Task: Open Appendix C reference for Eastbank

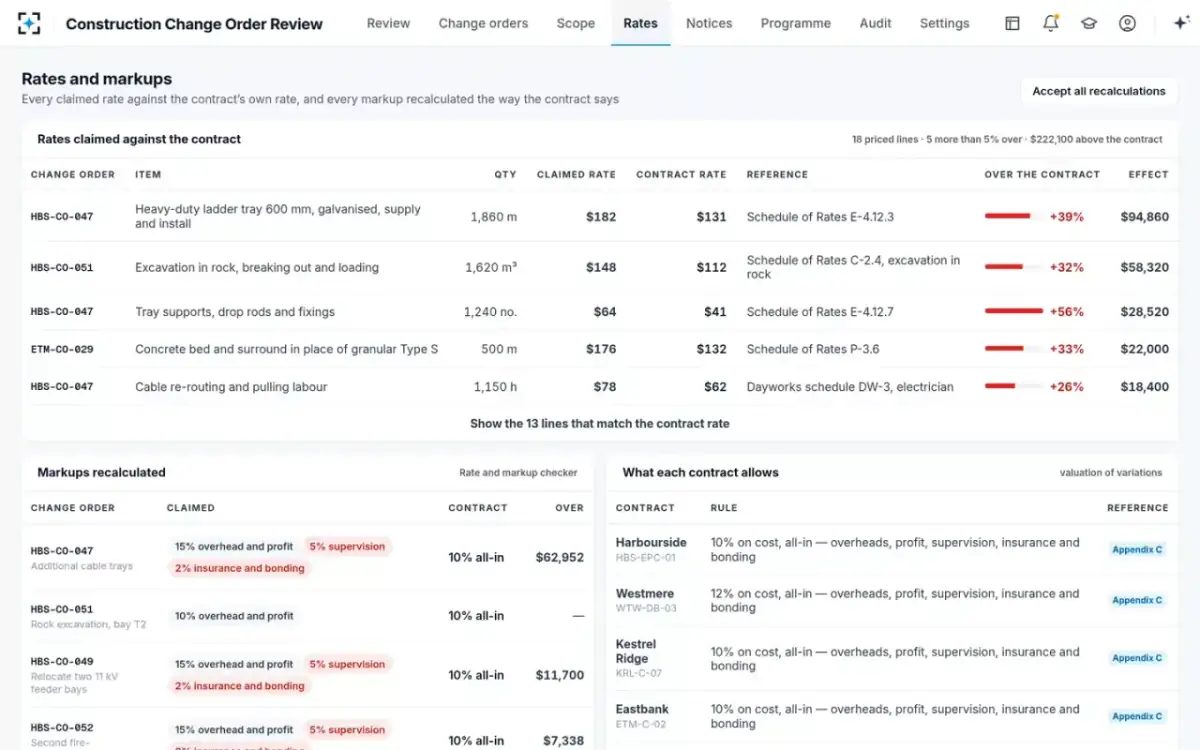Action: 1137,716
